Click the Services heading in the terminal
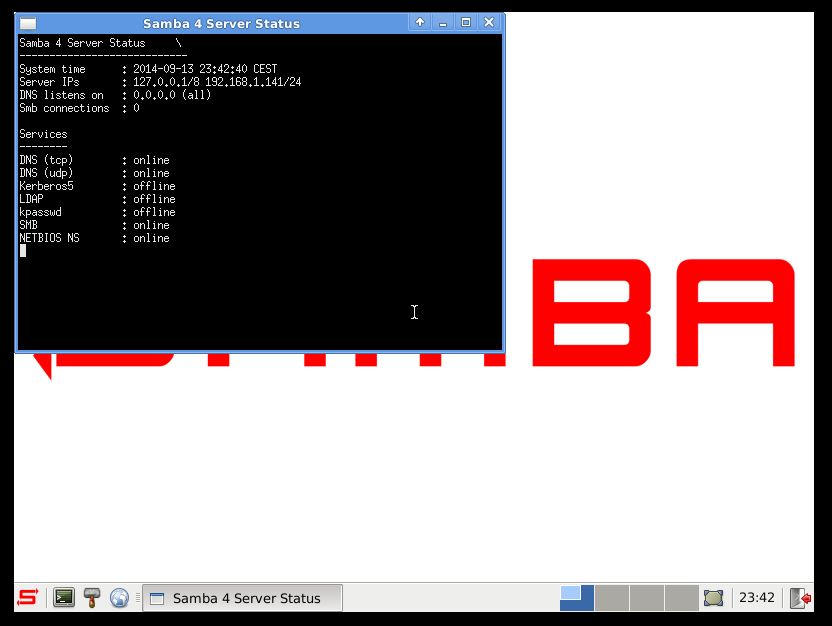Viewport: 832px width, 626px height. tap(43, 134)
